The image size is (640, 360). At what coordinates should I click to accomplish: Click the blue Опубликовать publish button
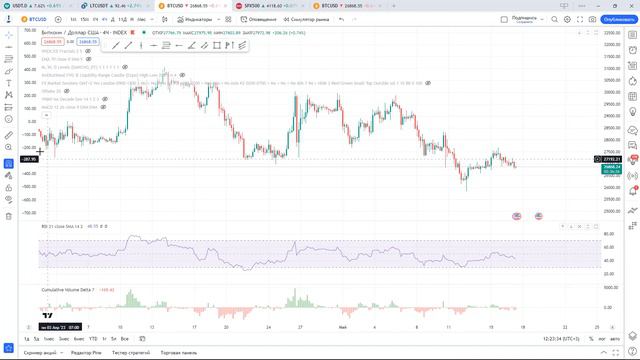pyautogui.click(x=619, y=19)
